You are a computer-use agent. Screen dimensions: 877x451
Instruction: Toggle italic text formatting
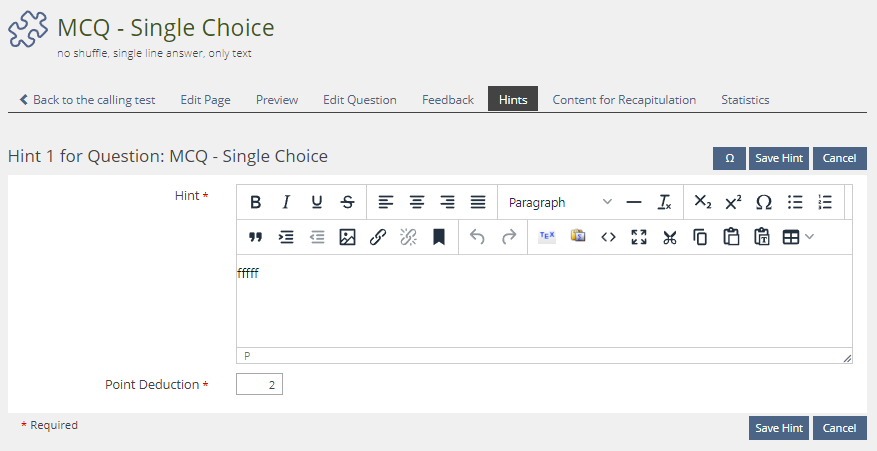286,202
